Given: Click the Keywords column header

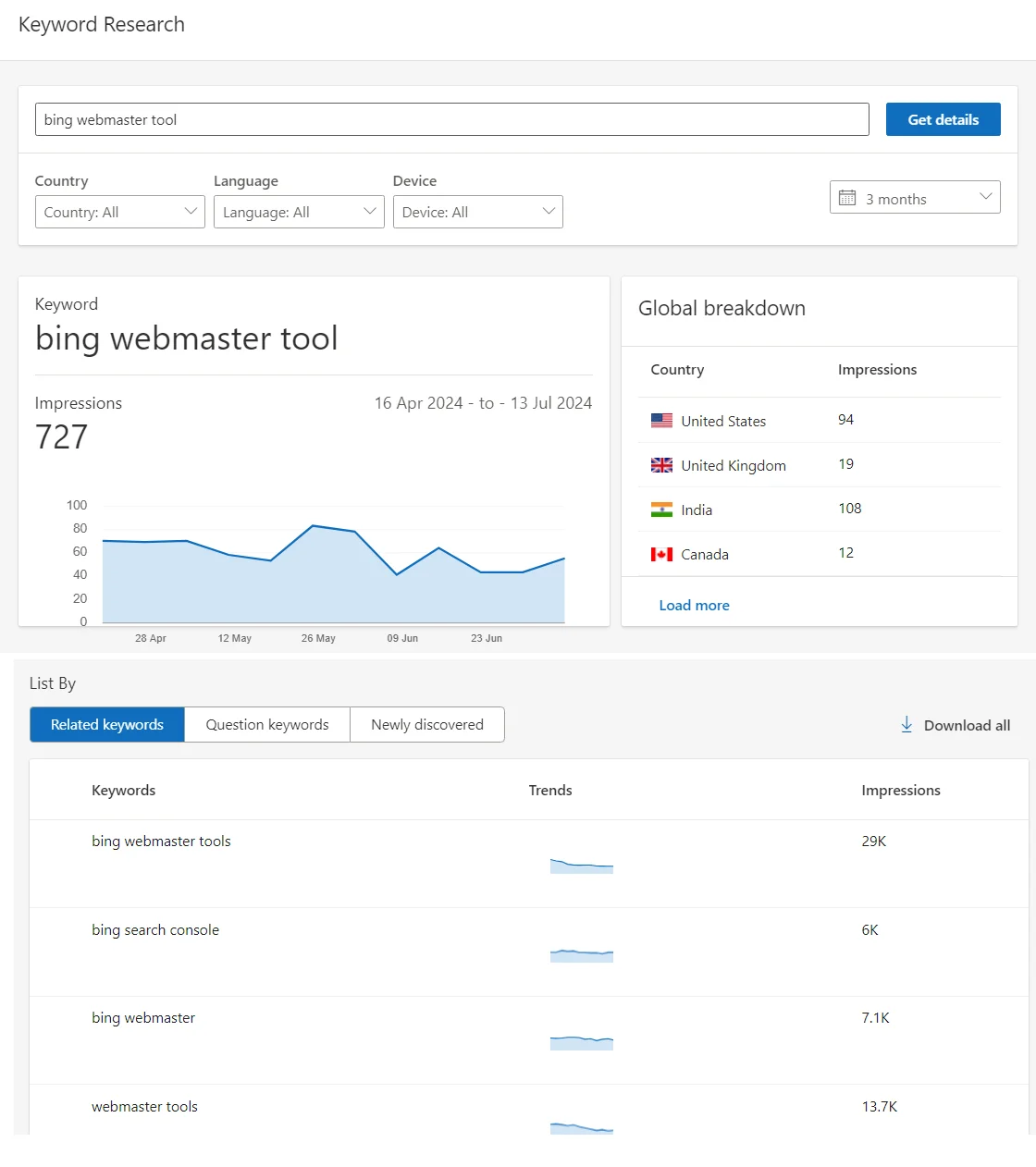Looking at the screenshot, I should click(x=124, y=791).
